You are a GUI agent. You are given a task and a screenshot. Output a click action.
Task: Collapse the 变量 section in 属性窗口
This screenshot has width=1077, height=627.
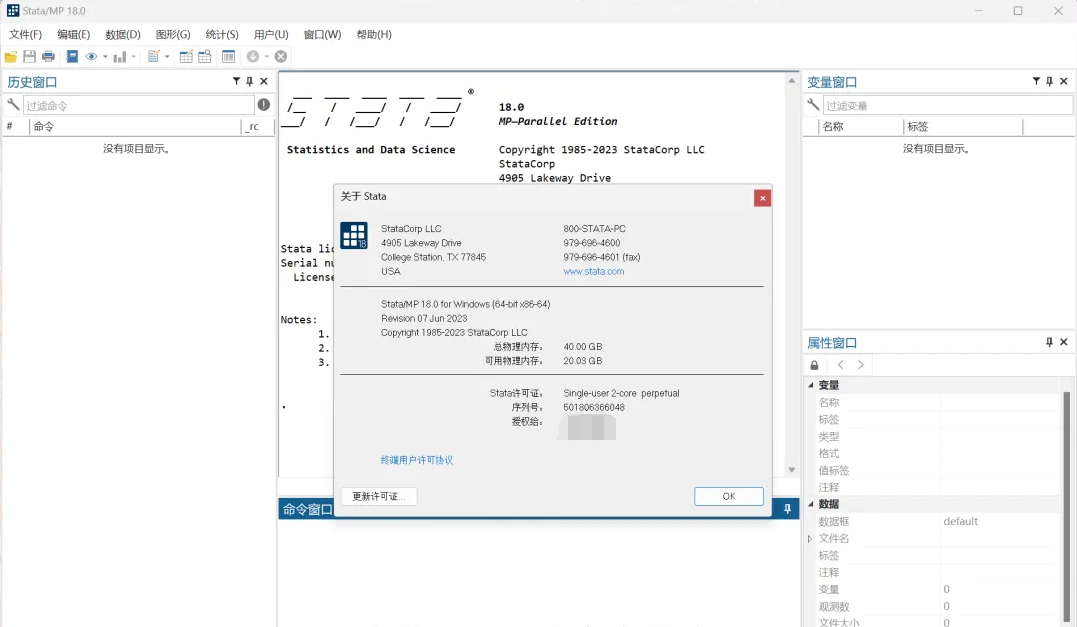810,385
